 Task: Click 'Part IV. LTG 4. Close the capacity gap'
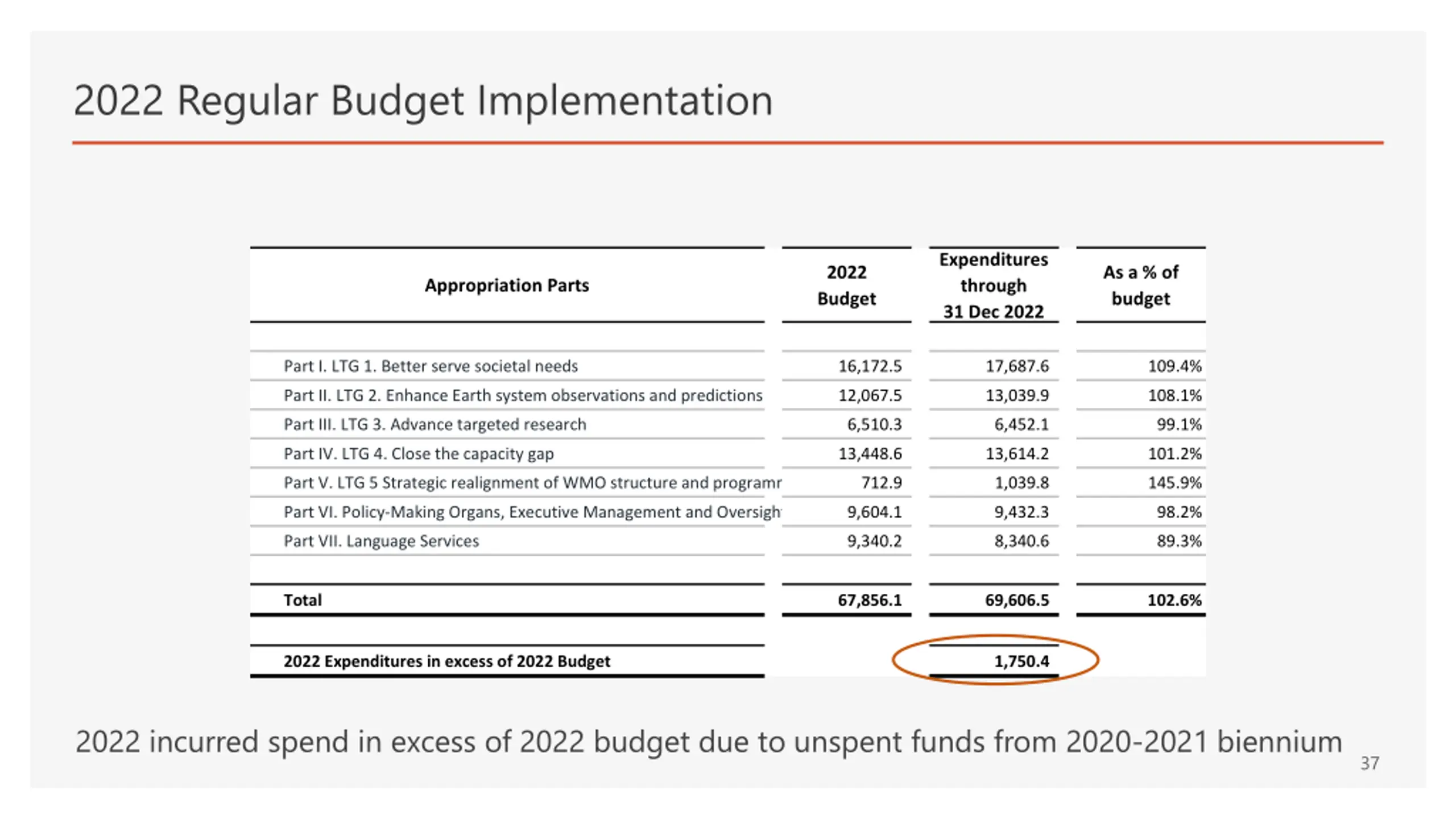pos(419,453)
